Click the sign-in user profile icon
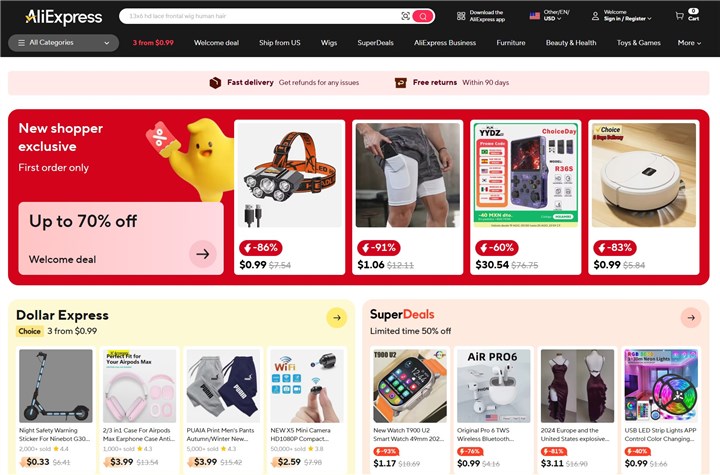 pos(595,16)
